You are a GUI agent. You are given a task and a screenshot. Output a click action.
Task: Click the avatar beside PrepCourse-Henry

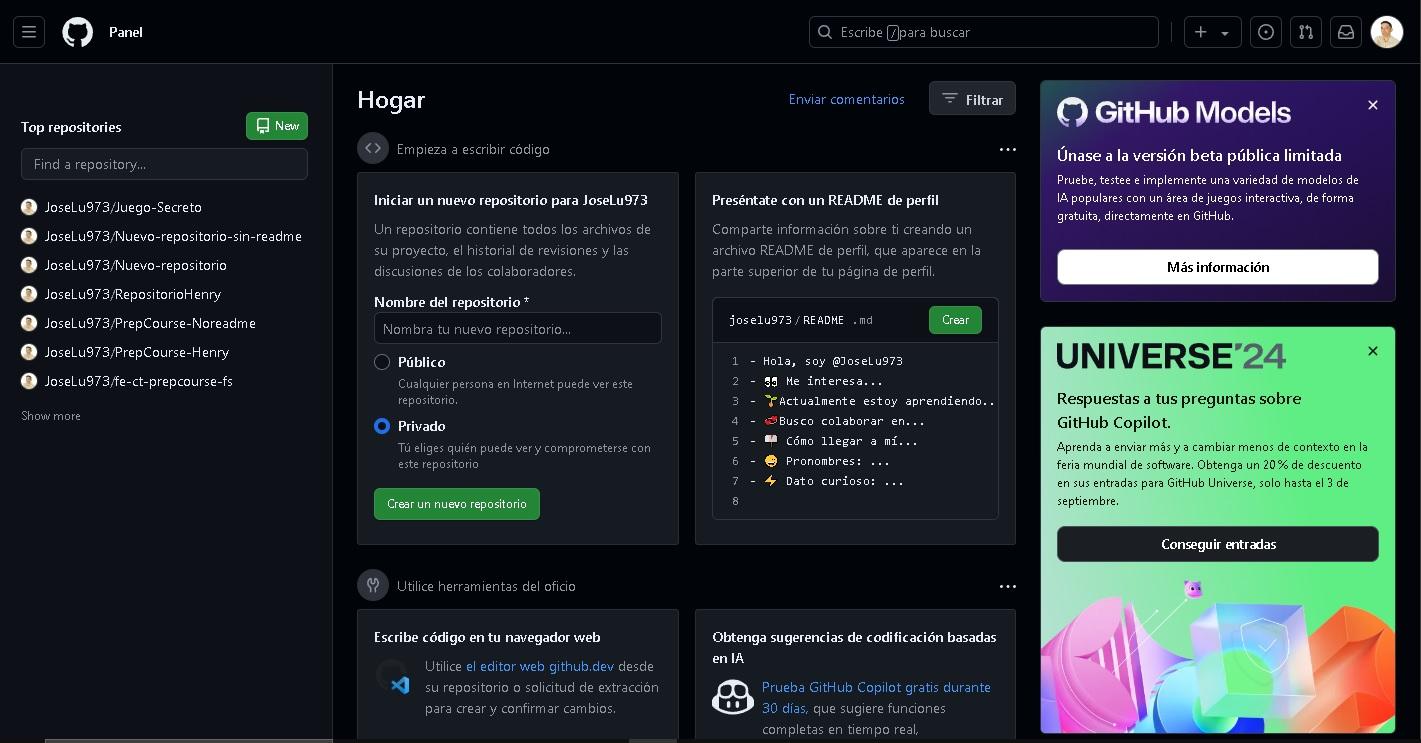click(x=29, y=352)
